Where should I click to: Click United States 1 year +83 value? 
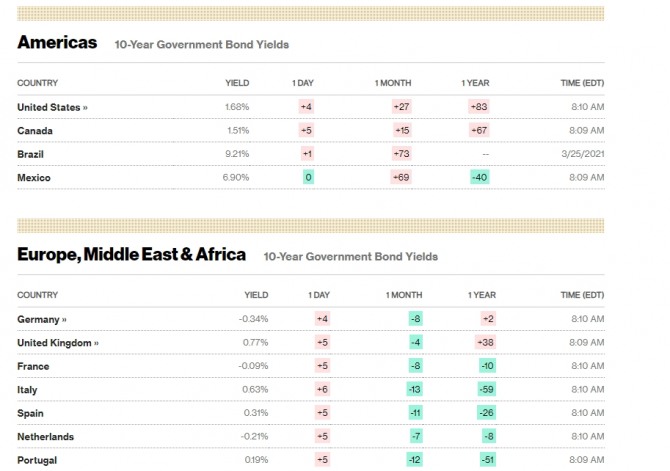point(478,107)
